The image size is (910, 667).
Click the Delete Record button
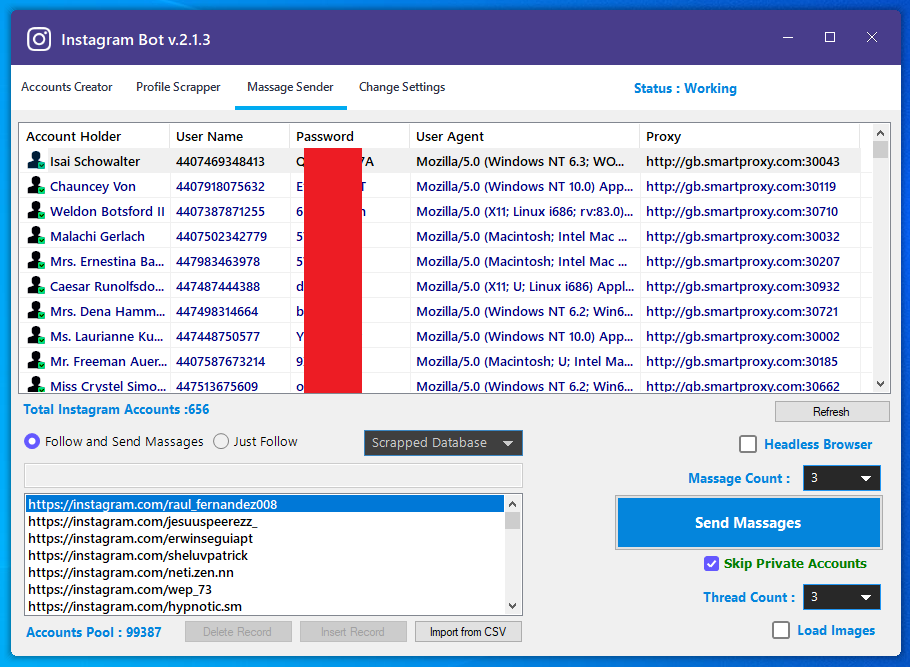pos(238,632)
